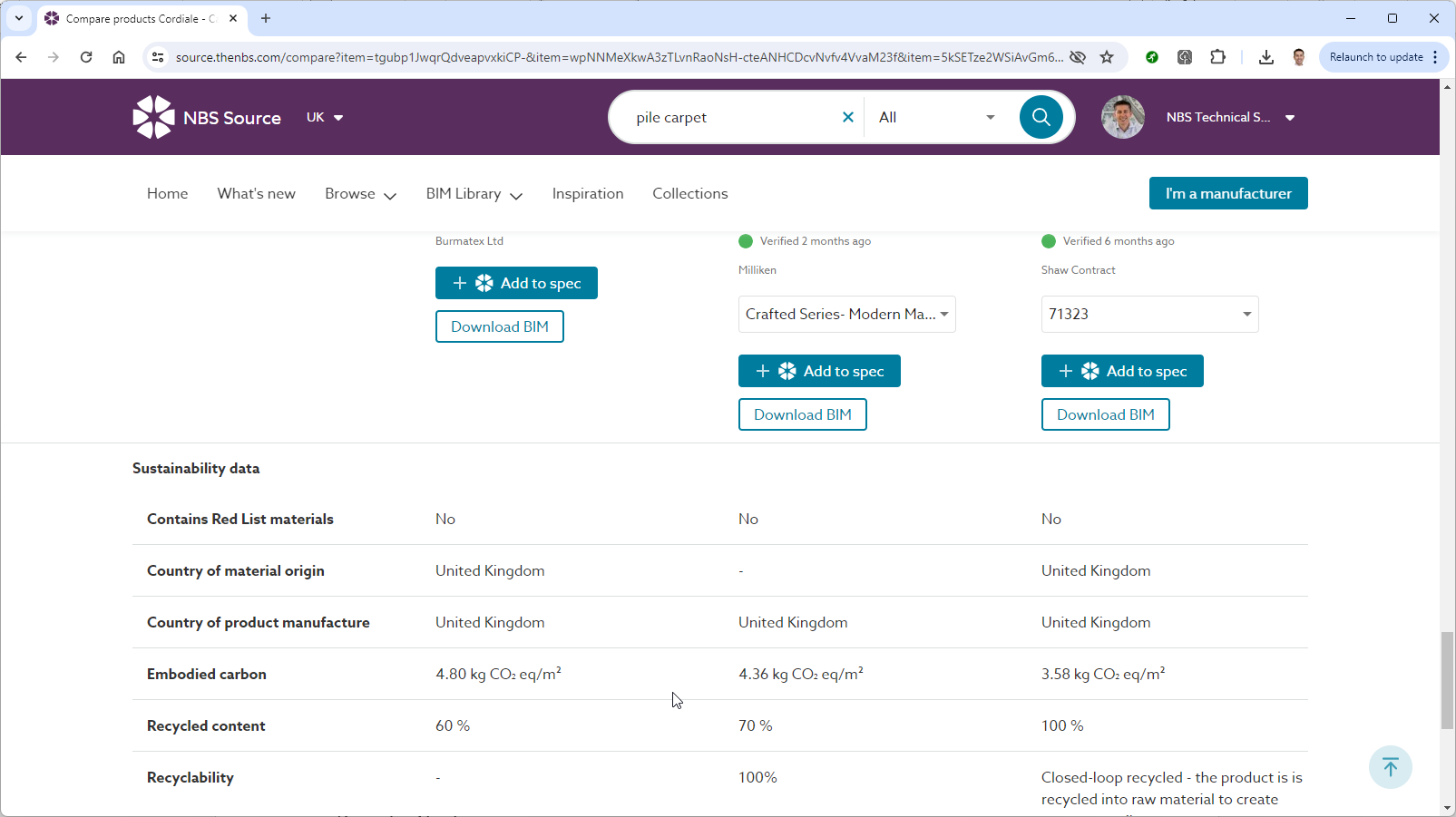1456x817 pixels.
Task: Download BIM for the Burmatex product
Action: tap(500, 326)
